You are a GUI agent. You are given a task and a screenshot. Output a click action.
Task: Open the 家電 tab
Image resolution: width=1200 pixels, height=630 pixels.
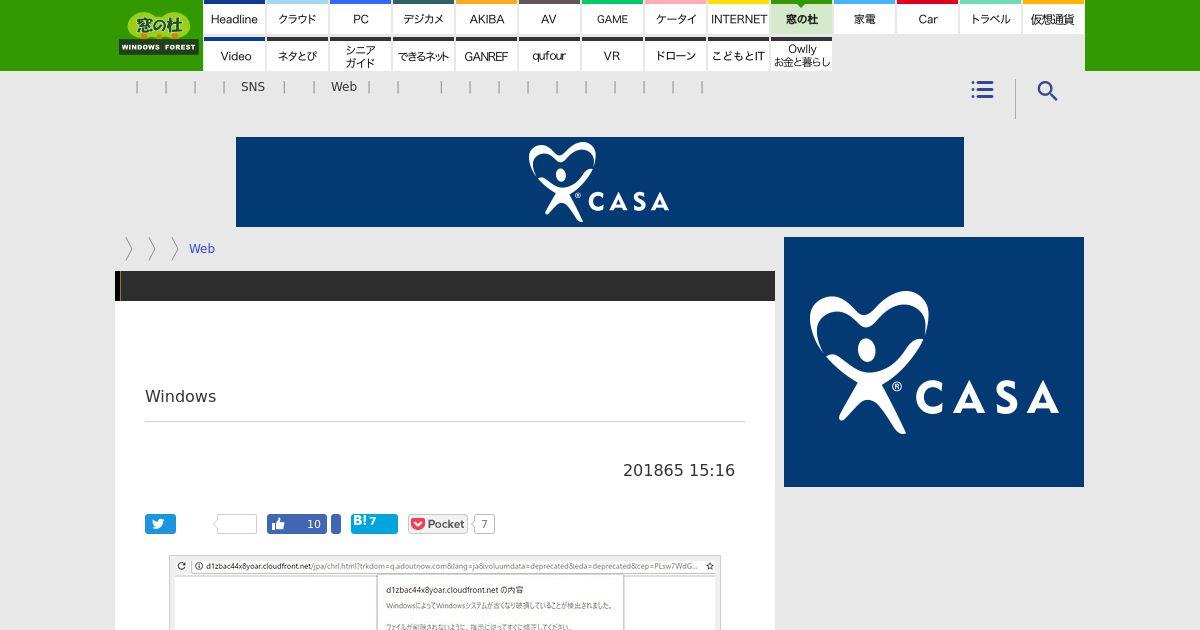pyautogui.click(x=864, y=18)
